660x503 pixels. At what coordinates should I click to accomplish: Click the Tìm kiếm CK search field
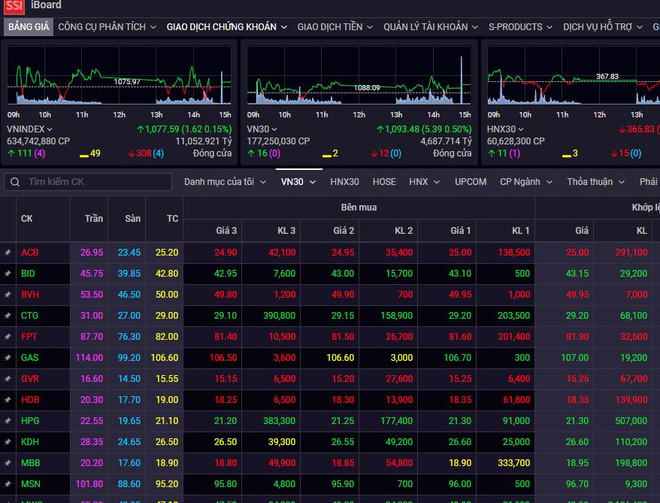coord(95,182)
